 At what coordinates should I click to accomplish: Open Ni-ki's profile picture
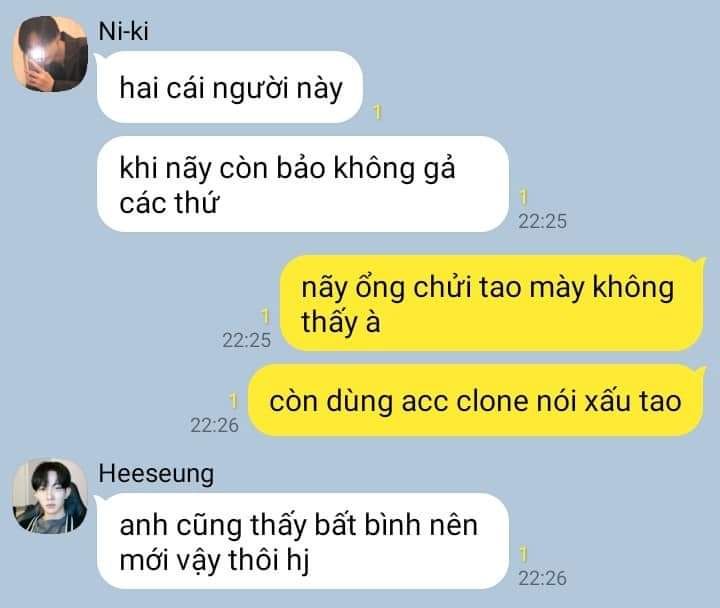click(x=50, y=54)
